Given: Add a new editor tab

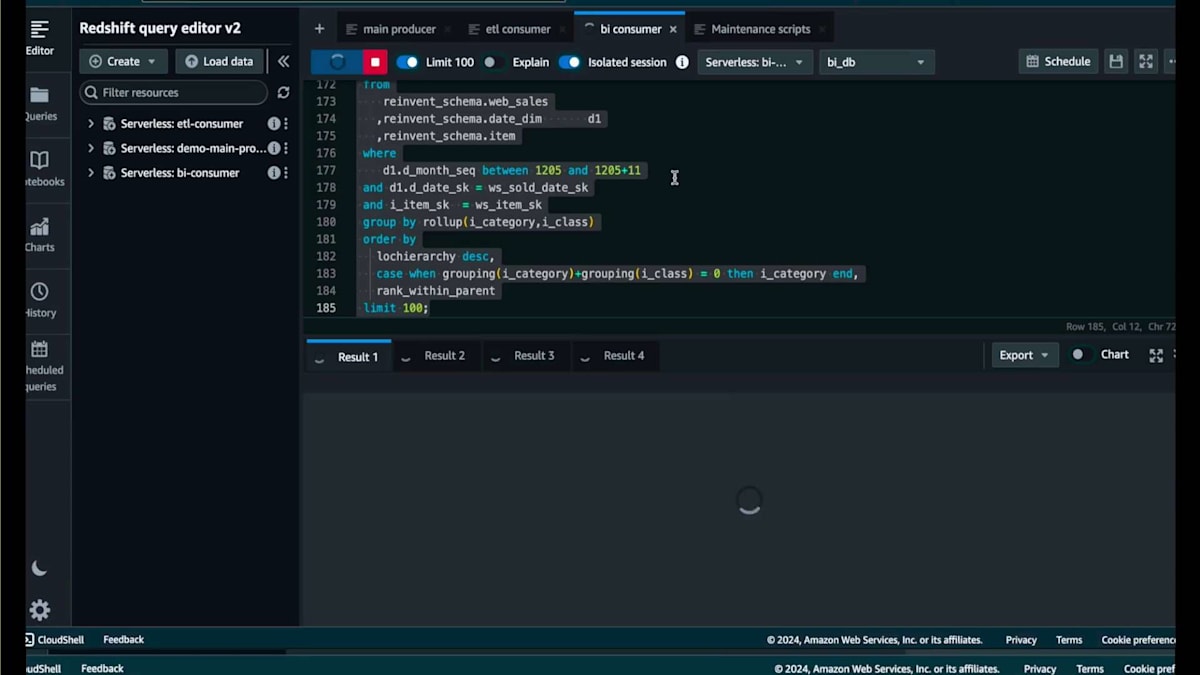Looking at the screenshot, I should coord(319,29).
